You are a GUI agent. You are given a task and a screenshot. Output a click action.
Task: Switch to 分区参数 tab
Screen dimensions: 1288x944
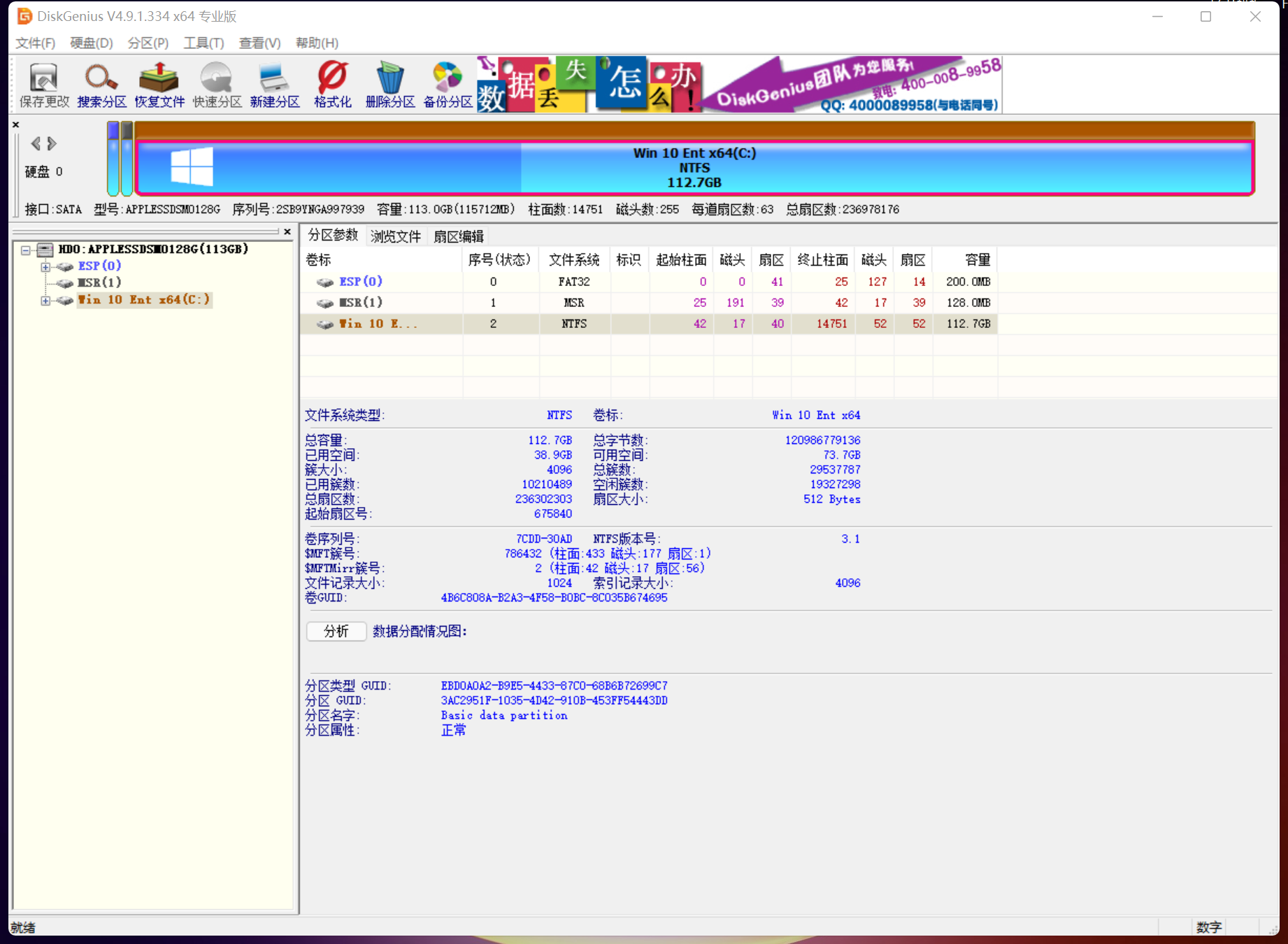(x=333, y=235)
